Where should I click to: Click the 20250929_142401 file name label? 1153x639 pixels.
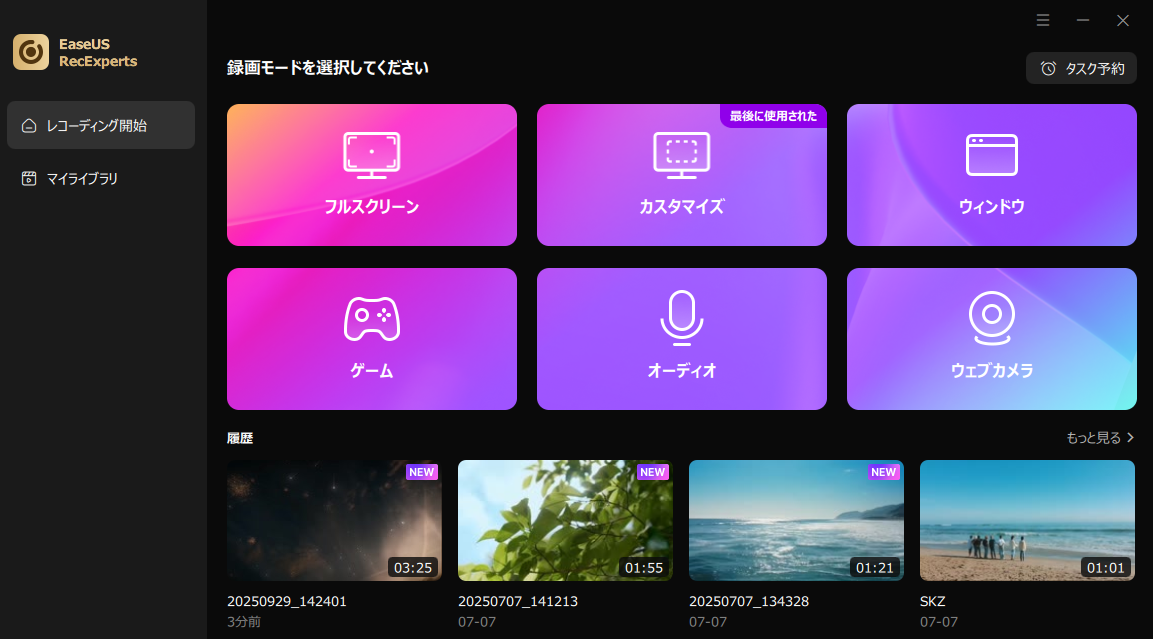pos(287,602)
